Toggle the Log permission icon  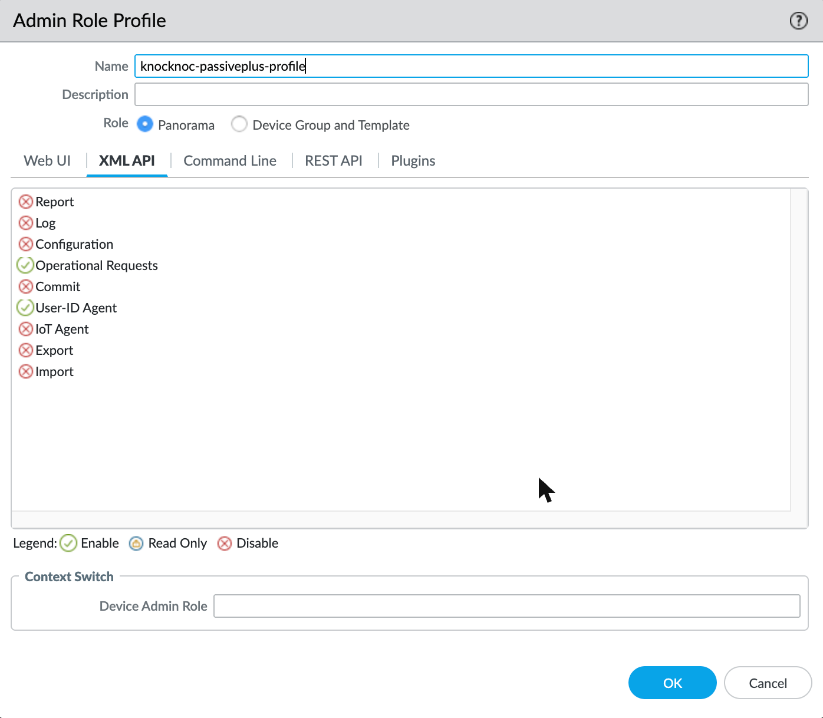click(25, 223)
